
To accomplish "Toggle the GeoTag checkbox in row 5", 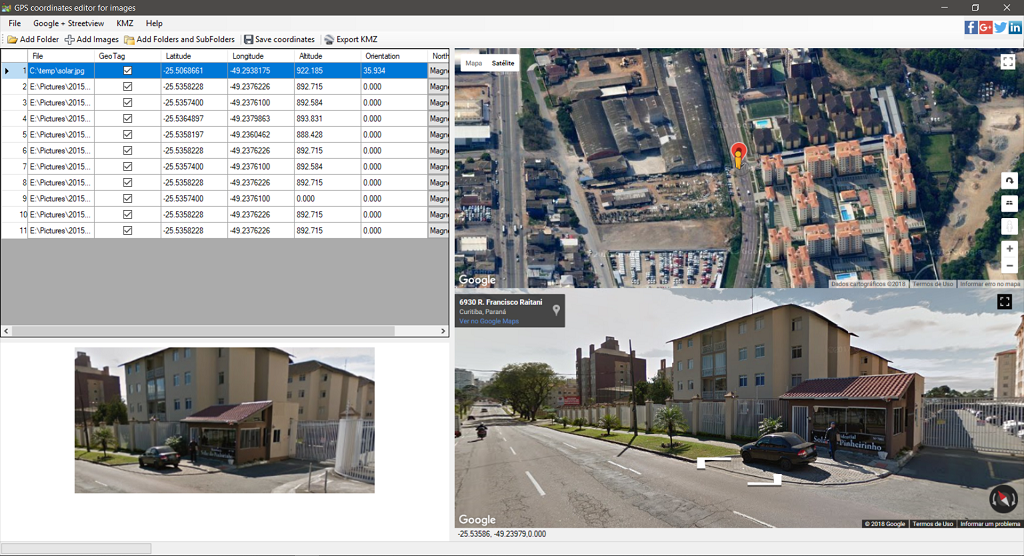I will click(127, 135).
